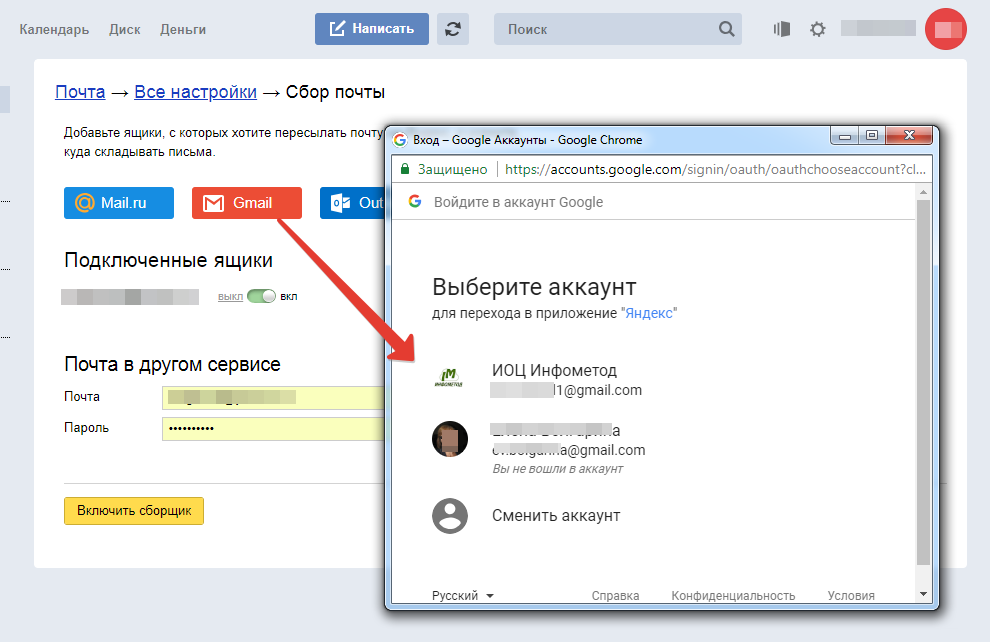This screenshot has height=642, width=990.
Task: Maximize the Google Chrome popup window
Action: point(872,136)
